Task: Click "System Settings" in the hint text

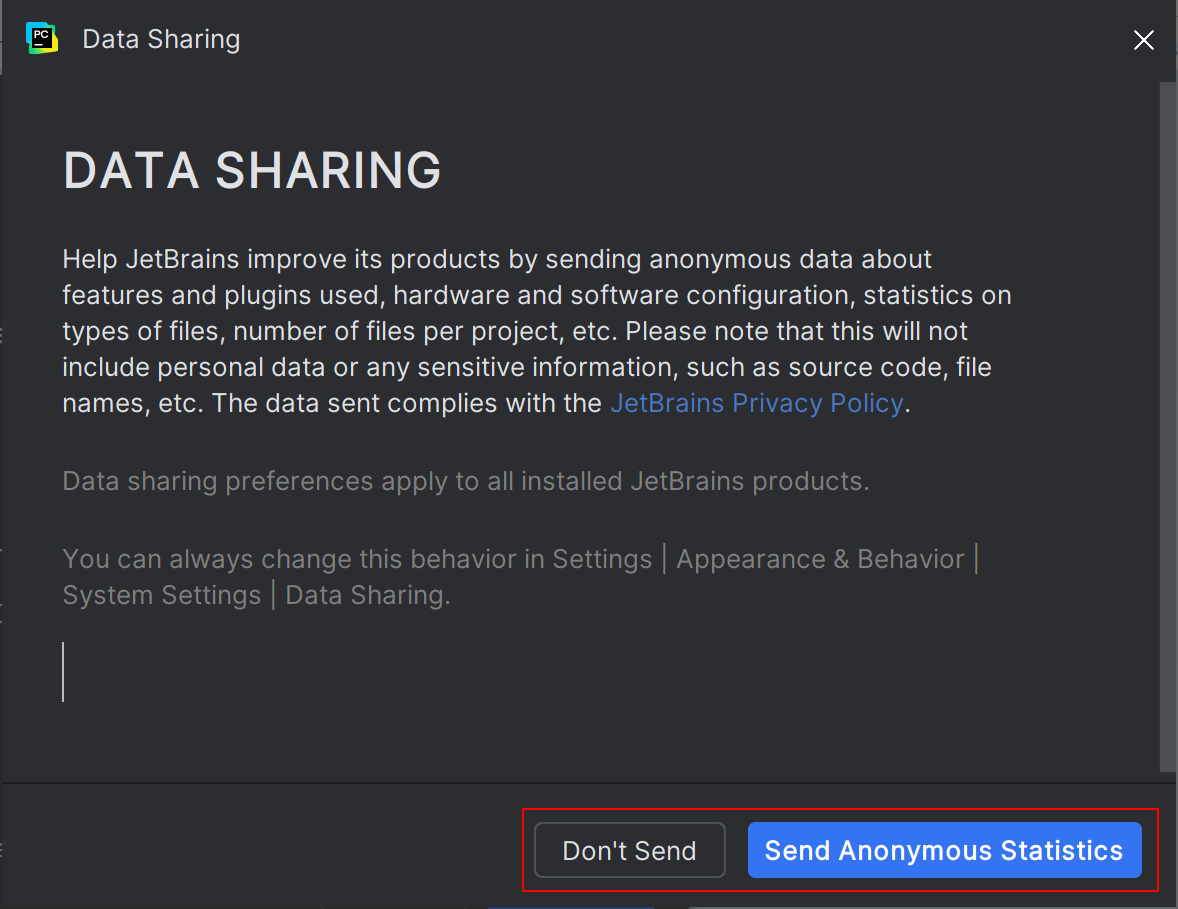Action: 161,595
